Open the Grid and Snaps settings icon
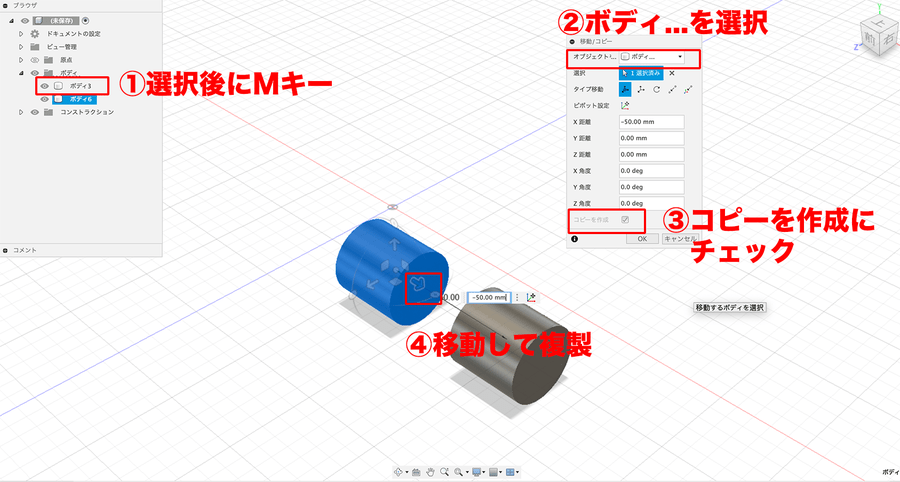The width and height of the screenshot is (900, 482). click(494, 472)
